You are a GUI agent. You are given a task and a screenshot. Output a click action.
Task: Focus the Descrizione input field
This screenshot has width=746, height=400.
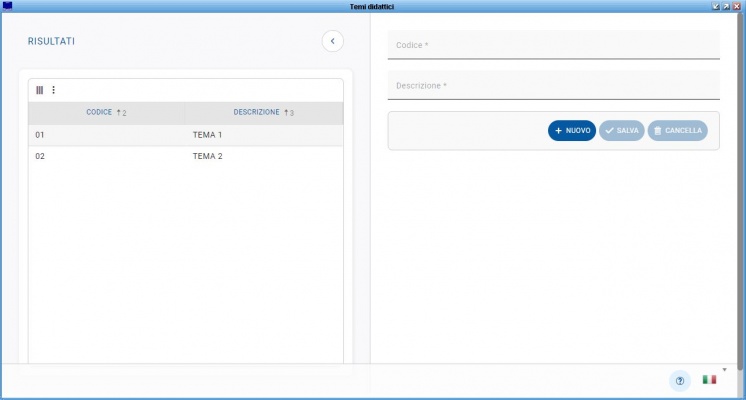(x=553, y=86)
